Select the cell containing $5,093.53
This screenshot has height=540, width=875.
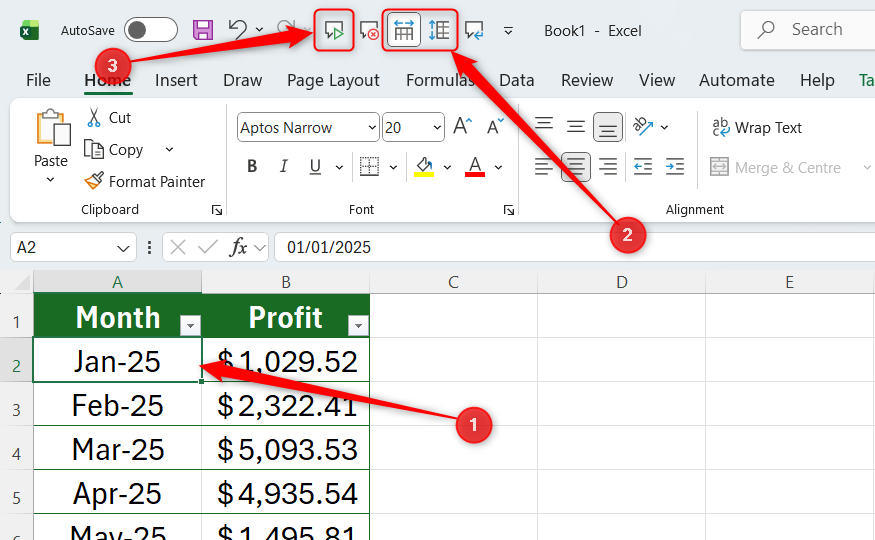[286, 449]
